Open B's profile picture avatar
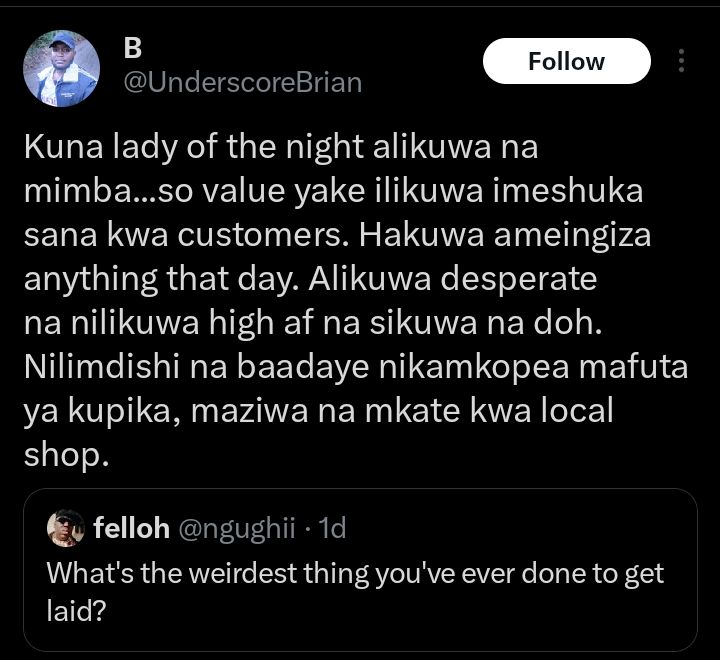Image resolution: width=720 pixels, height=660 pixels. pos(62,68)
